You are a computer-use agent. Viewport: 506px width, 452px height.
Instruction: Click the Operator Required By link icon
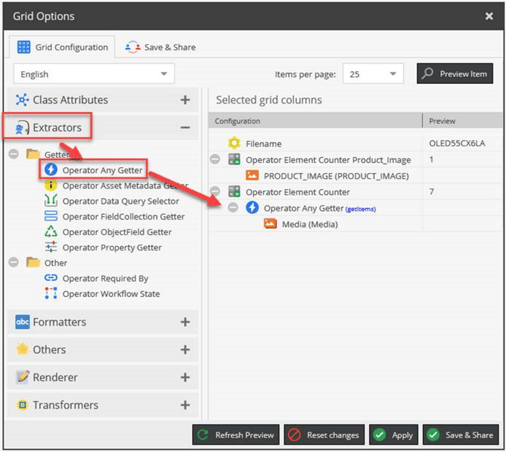tap(51, 278)
